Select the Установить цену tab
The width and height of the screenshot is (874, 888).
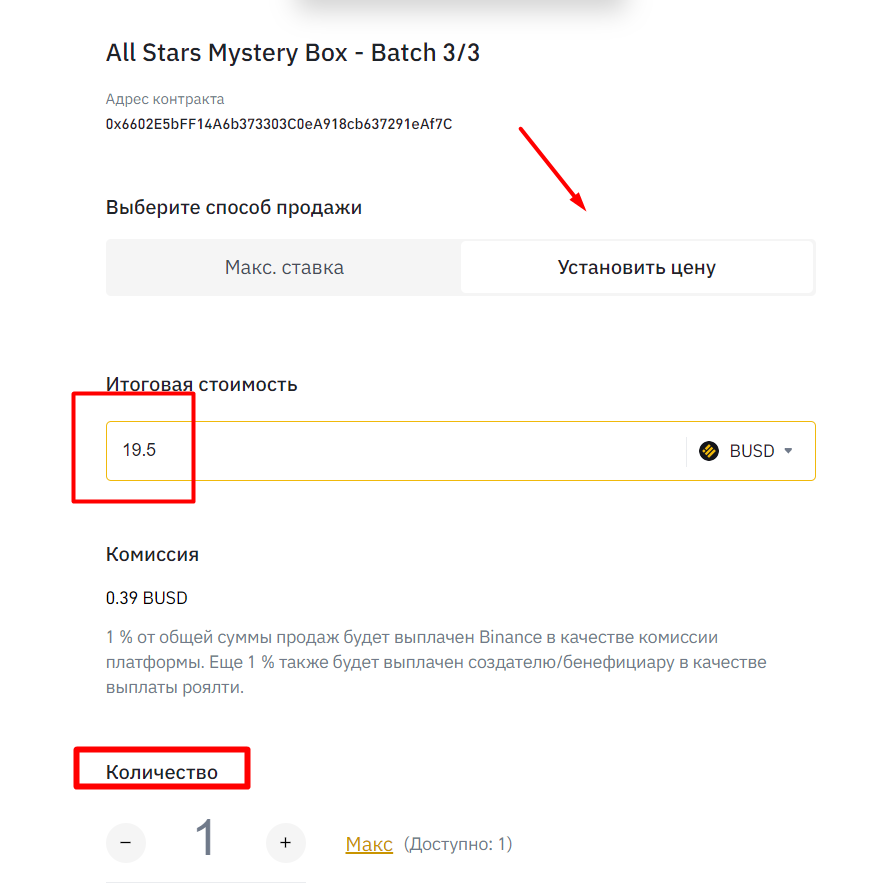637,268
